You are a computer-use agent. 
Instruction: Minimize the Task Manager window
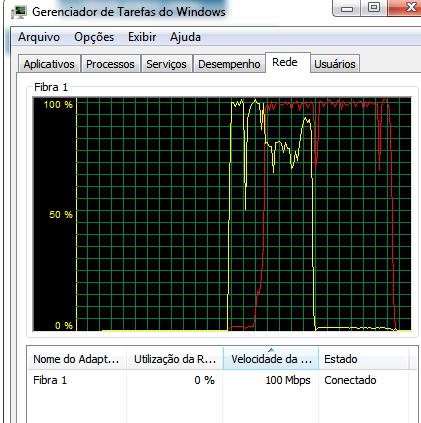(347, 8)
